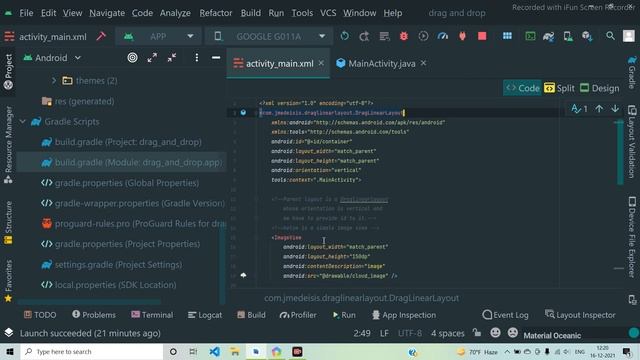Open line separator LF selector
640x360 pixels.
[x=384, y=333]
